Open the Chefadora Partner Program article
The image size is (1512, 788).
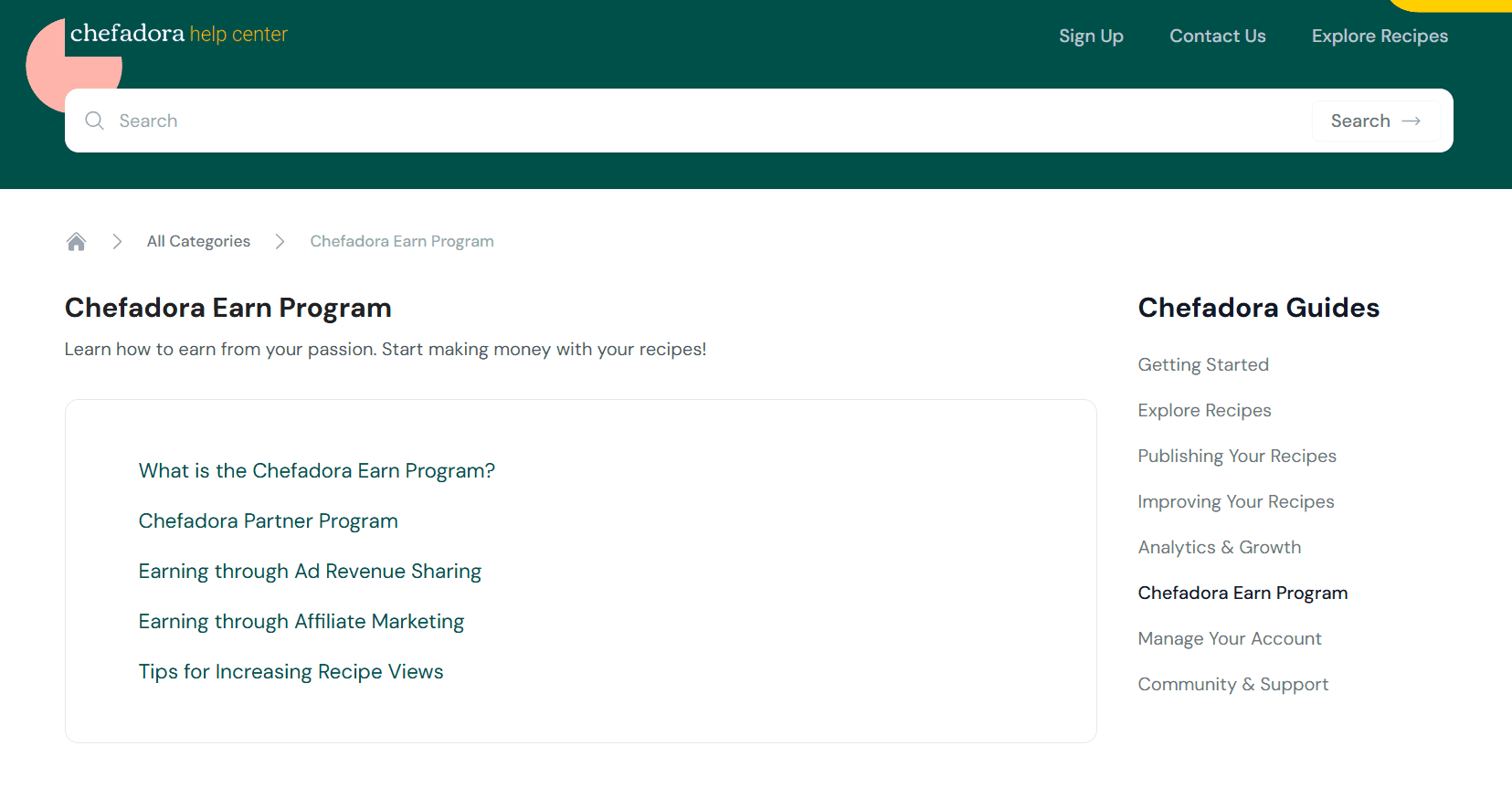268,520
